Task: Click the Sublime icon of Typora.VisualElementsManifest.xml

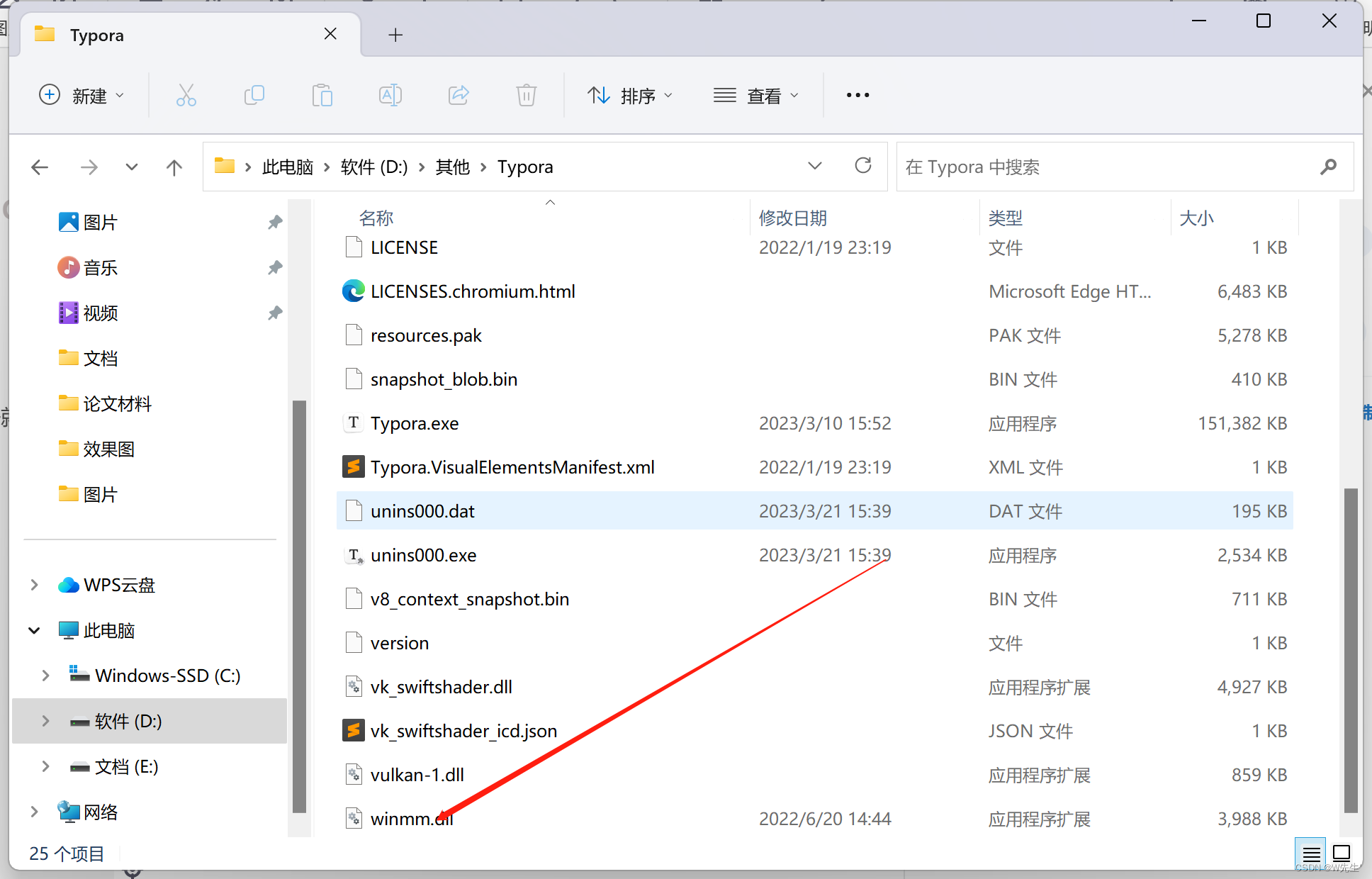Action: 353,467
